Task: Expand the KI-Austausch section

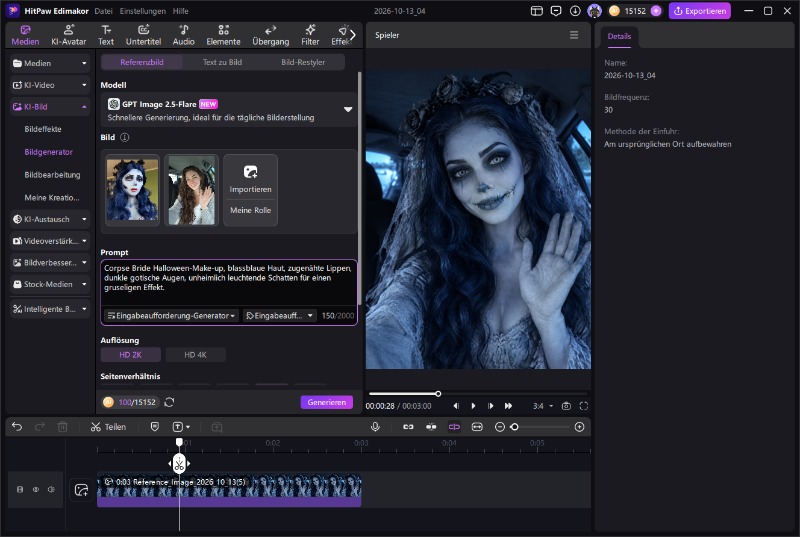Action: pos(49,219)
